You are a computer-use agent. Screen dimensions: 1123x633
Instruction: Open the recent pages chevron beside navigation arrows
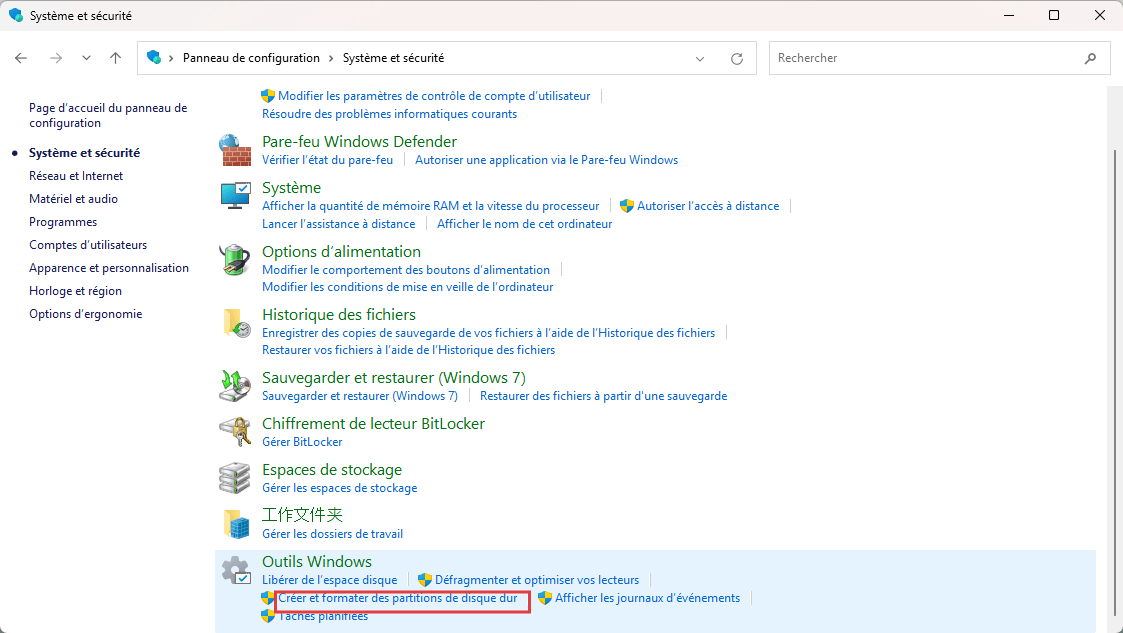point(86,58)
